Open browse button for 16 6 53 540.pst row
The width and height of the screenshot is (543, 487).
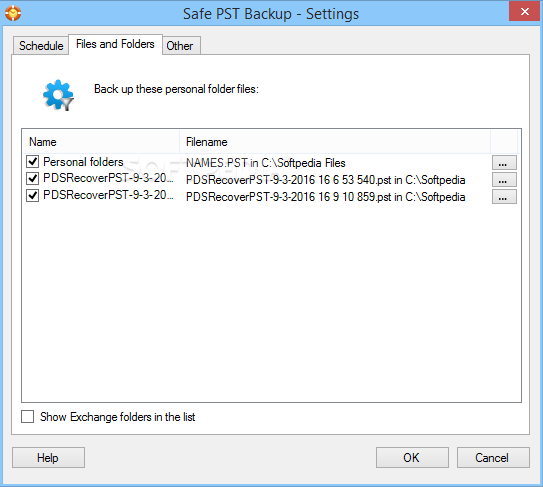[x=504, y=180]
